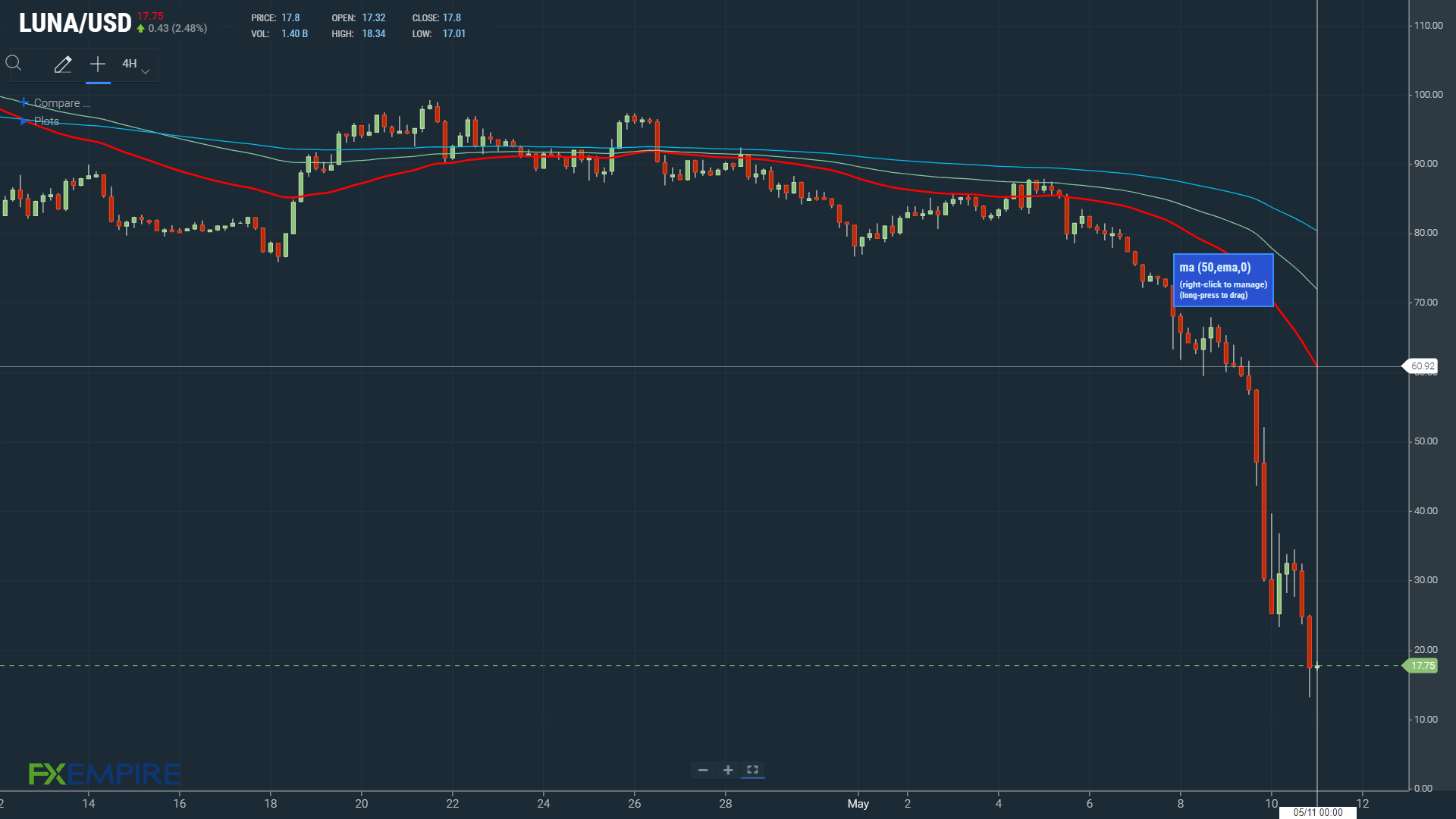This screenshot has width=1456, height=819.
Task: Click the ma (50,ema,0) tooltip
Action: [1223, 280]
